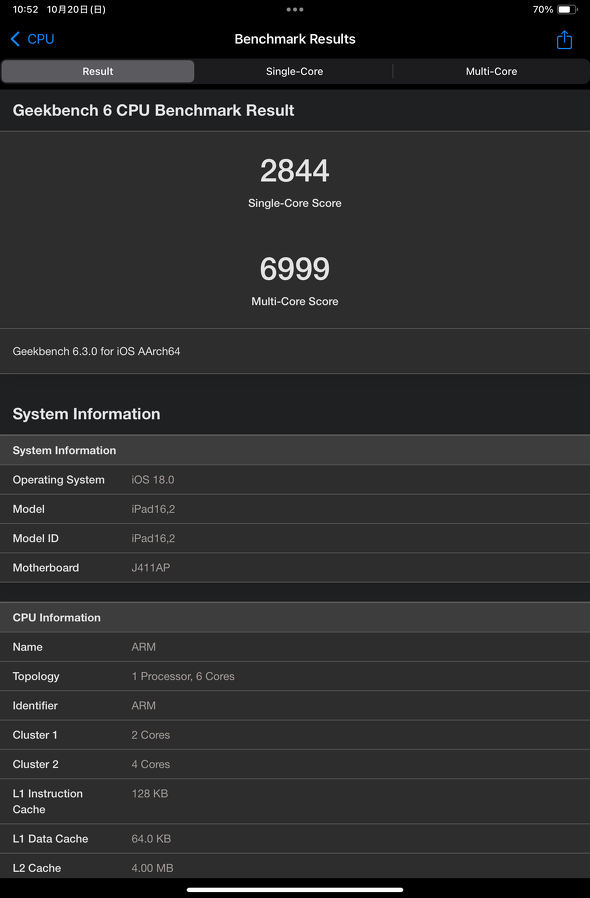Image resolution: width=590 pixels, height=898 pixels.
Task: Tap the L1 Instruction Cache value 128 KB
Action: [x=150, y=794]
